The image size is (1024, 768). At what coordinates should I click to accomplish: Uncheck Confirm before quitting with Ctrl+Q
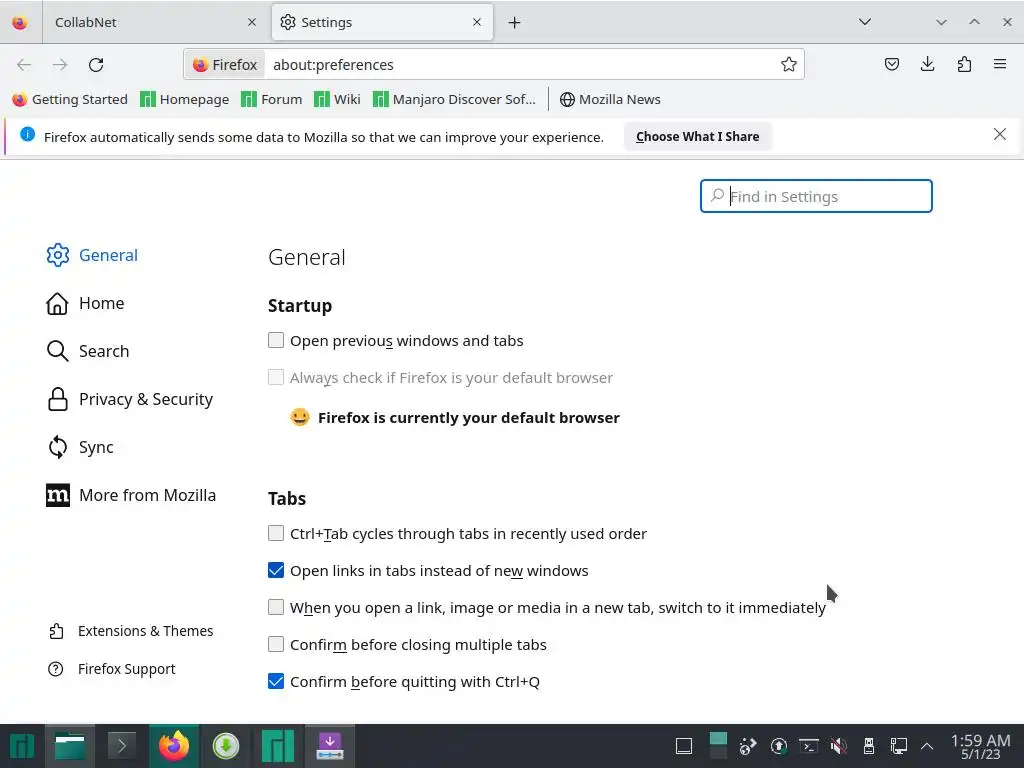276,681
